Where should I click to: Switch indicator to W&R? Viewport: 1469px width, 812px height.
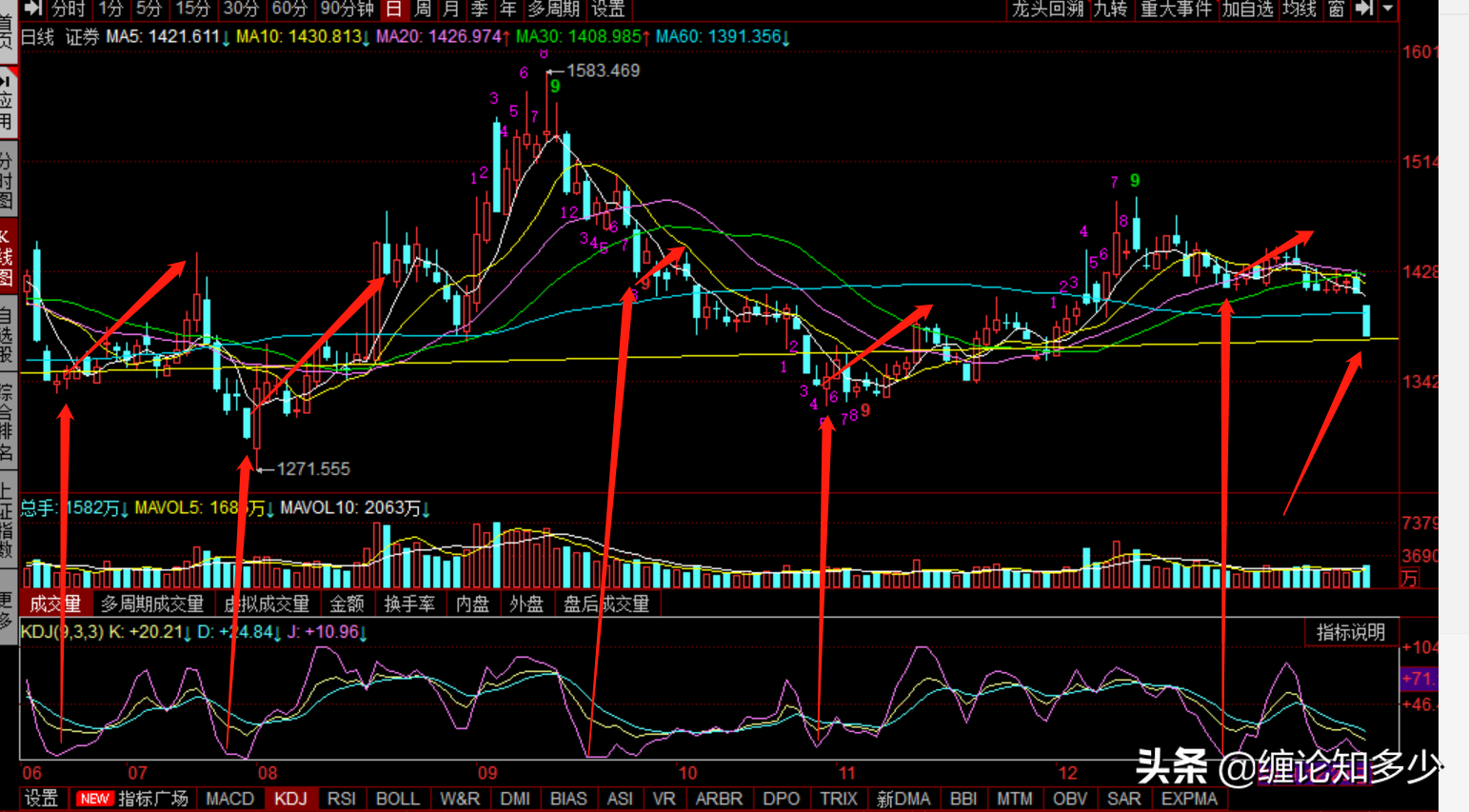(460, 799)
